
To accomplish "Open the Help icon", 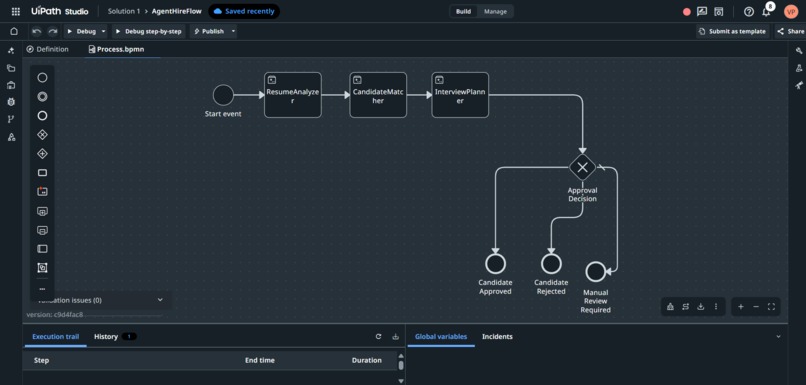I will pyautogui.click(x=749, y=11).
